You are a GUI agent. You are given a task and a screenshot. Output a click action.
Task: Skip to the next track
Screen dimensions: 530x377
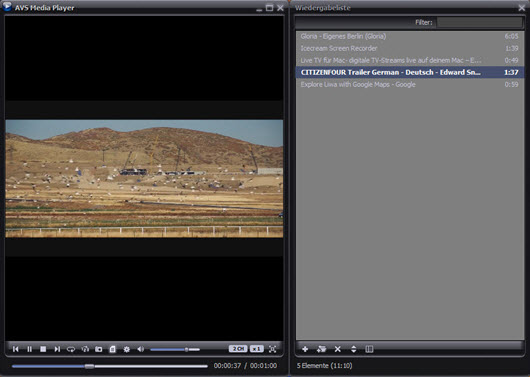57,349
